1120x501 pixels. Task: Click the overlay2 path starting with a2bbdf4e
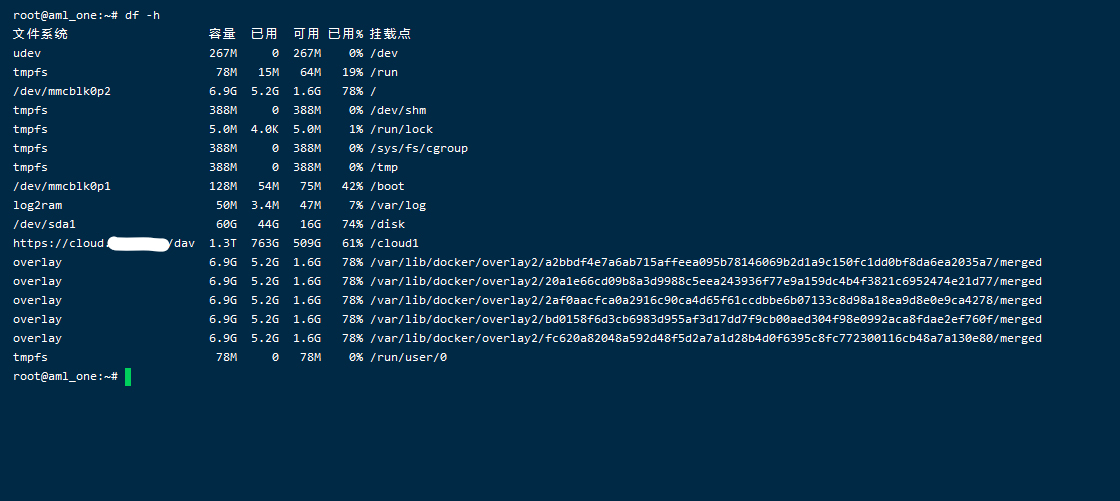click(705, 262)
